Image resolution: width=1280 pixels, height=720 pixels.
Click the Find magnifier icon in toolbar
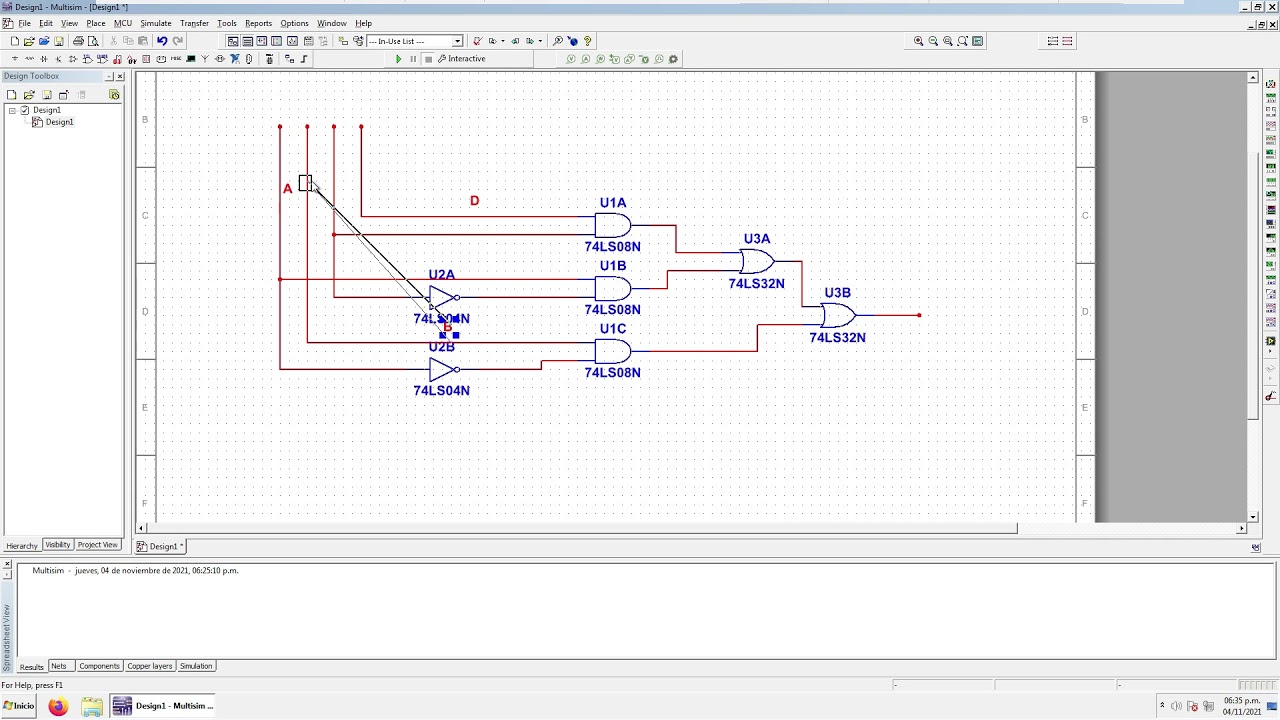pyautogui.click(x=558, y=41)
